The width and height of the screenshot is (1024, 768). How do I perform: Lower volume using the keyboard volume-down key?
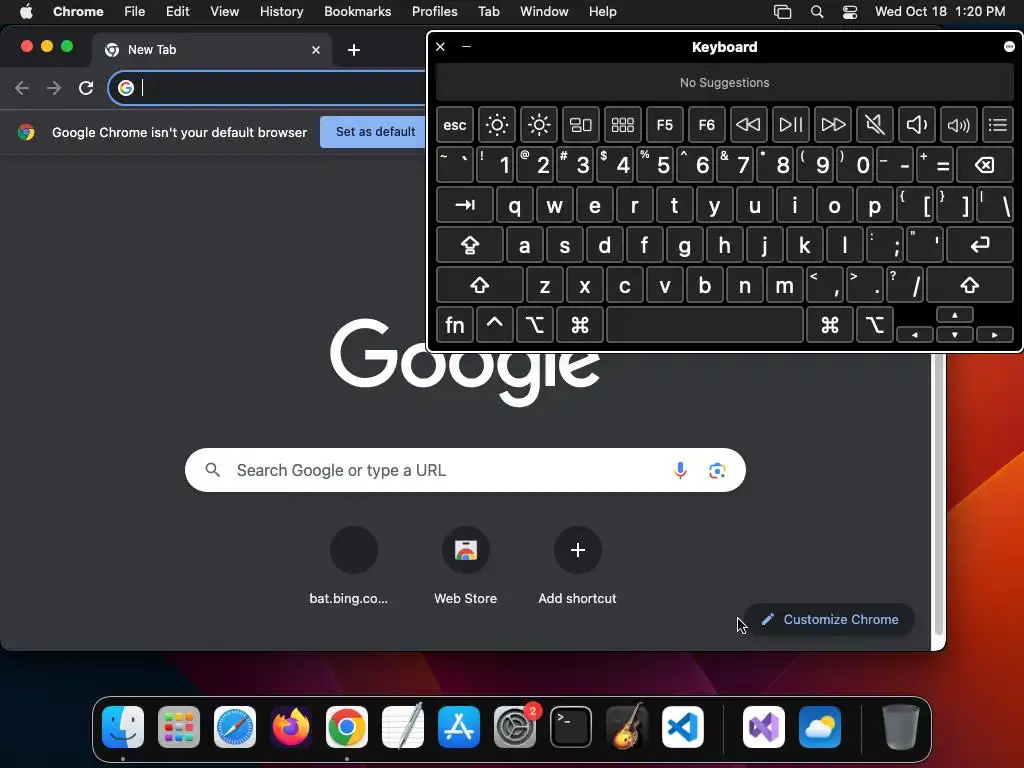[916, 125]
